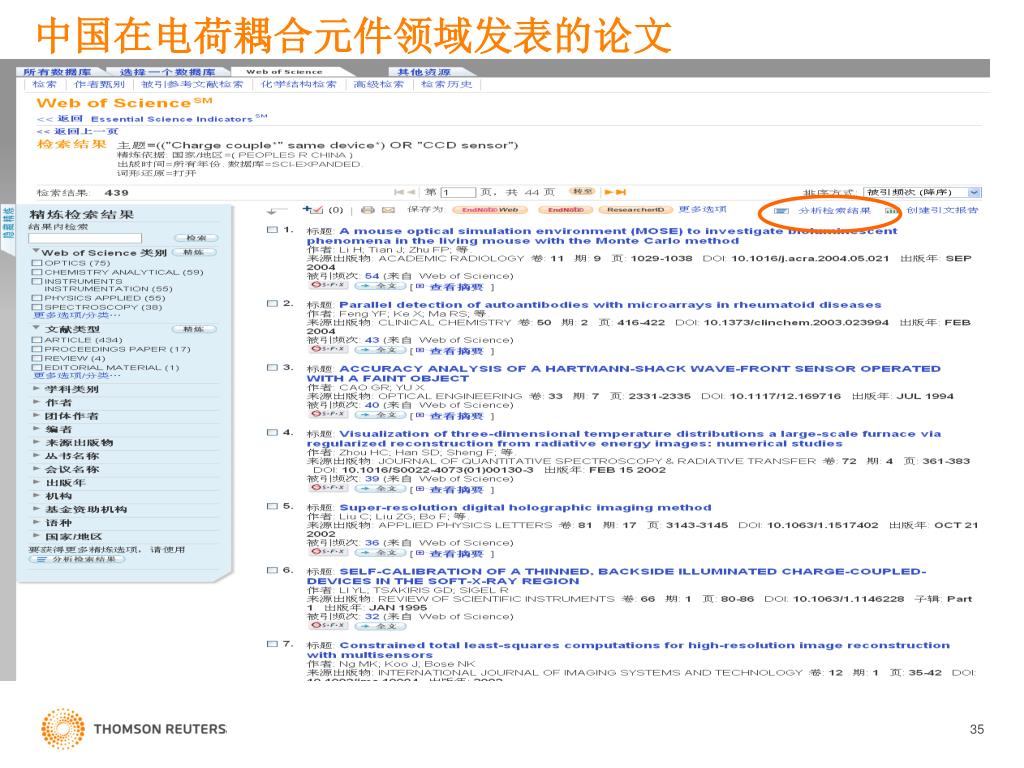Click the email envelope icon in results toolbar

[389, 210]
